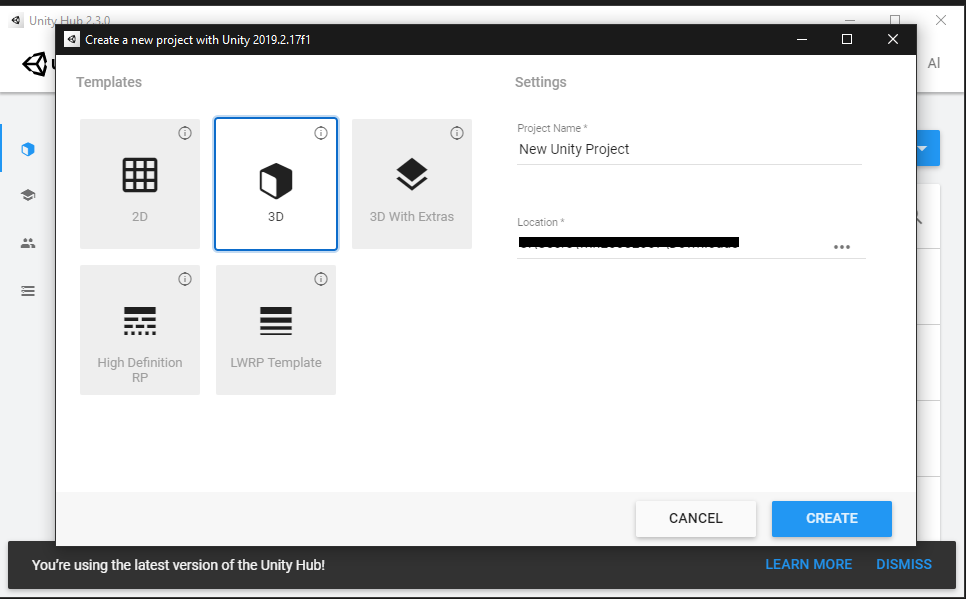
Task: Choose the 3D With Extras template
Action: tap(412, 184)
